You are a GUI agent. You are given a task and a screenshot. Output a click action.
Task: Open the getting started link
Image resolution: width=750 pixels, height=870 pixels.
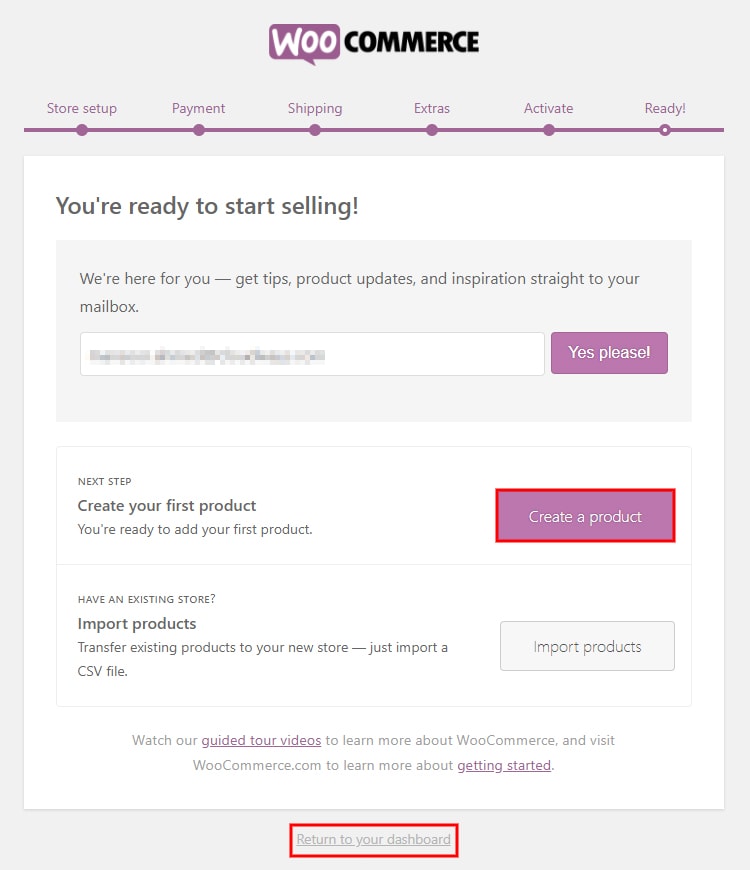pyautogui.click(x=504, y=765)
